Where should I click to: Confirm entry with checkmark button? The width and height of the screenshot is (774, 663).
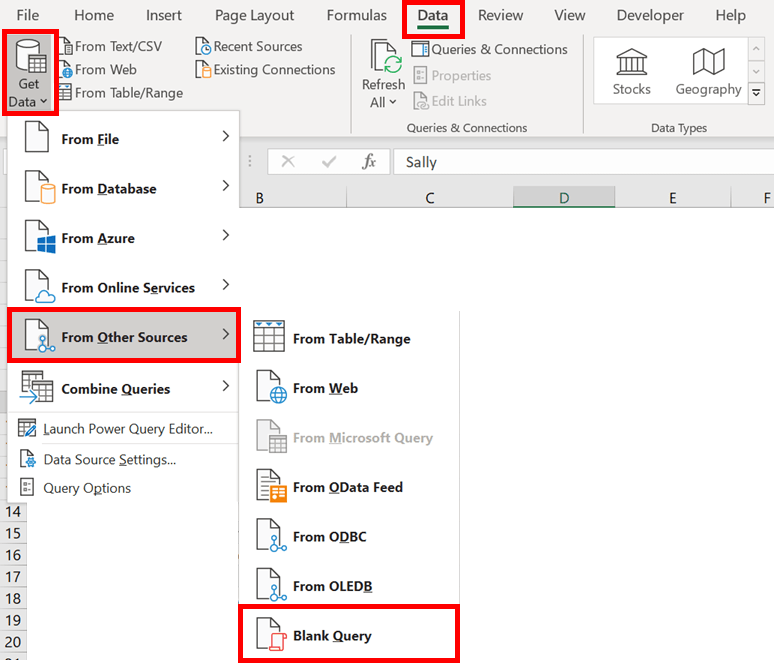[x=329, y=161]
